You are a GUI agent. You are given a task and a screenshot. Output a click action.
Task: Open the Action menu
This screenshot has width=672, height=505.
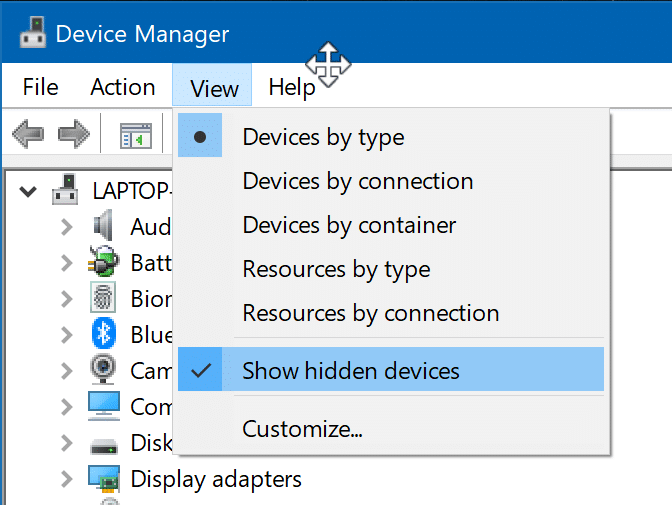point(123,87)
